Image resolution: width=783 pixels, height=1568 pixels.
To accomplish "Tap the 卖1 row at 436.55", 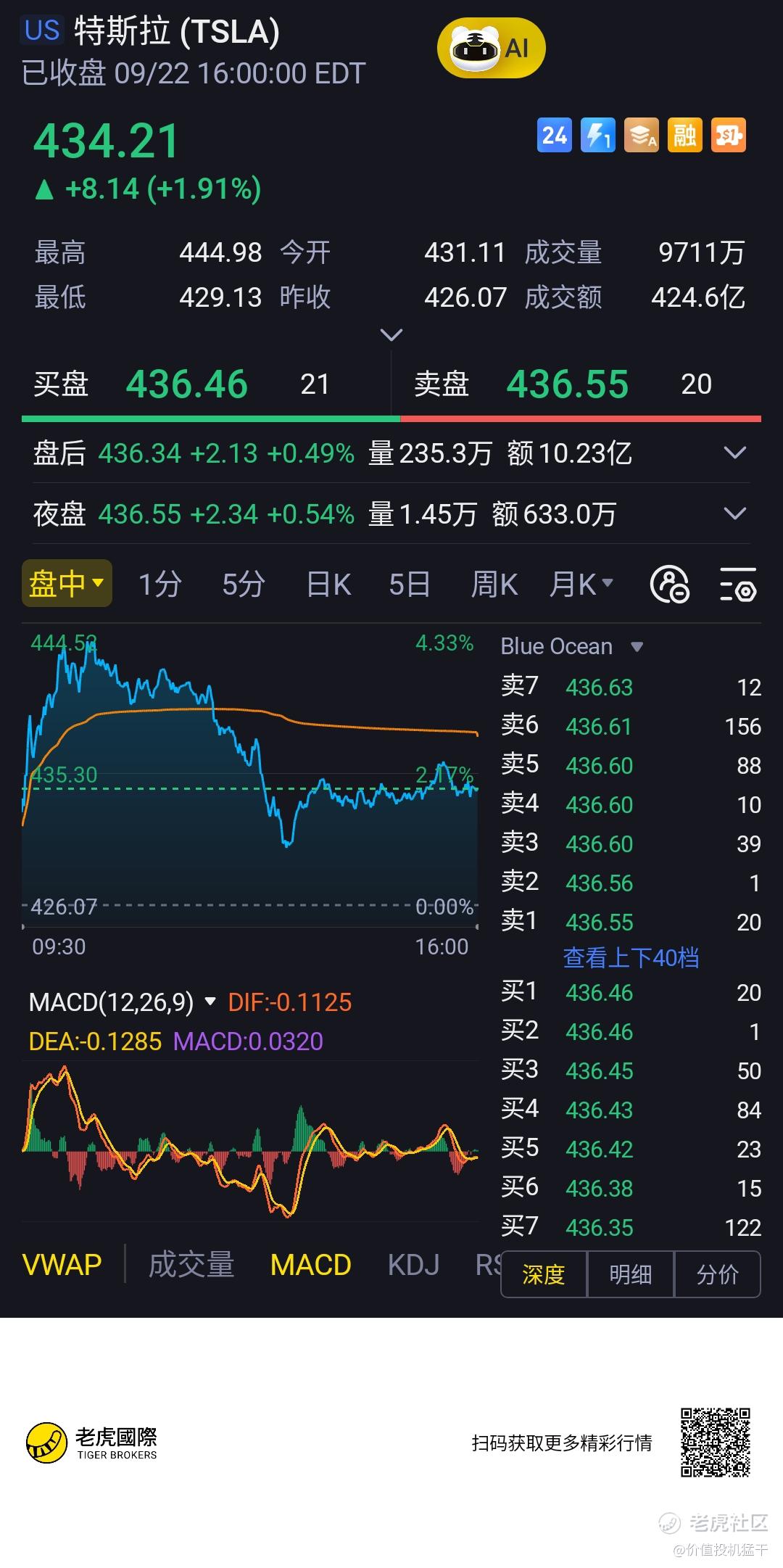I will [x=631, y=922].
